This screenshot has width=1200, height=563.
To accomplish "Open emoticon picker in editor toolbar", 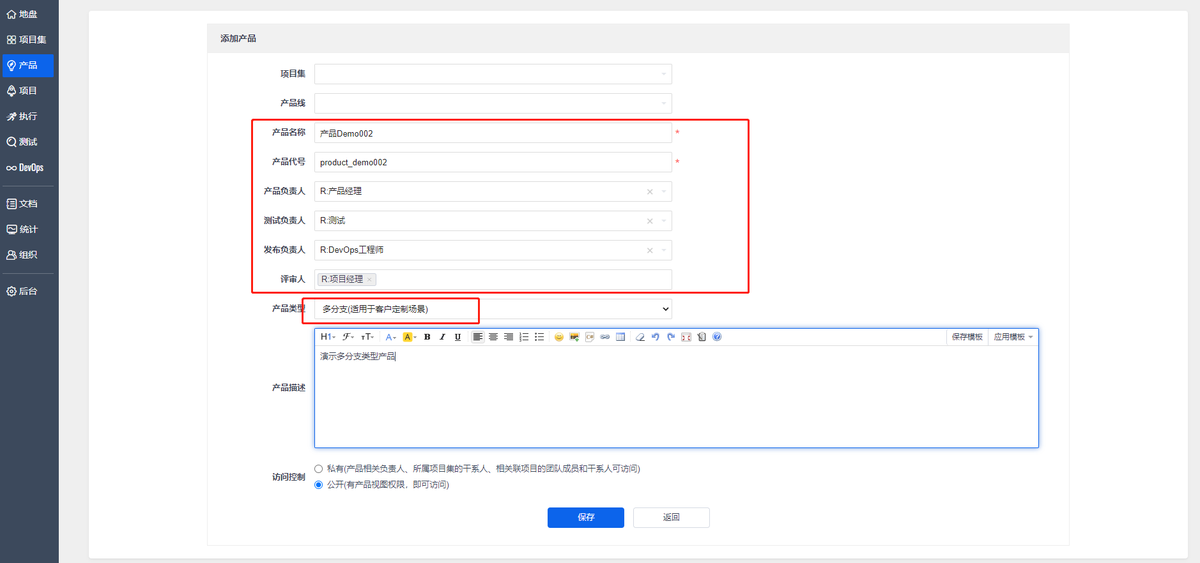I will (x=559, y=337).
